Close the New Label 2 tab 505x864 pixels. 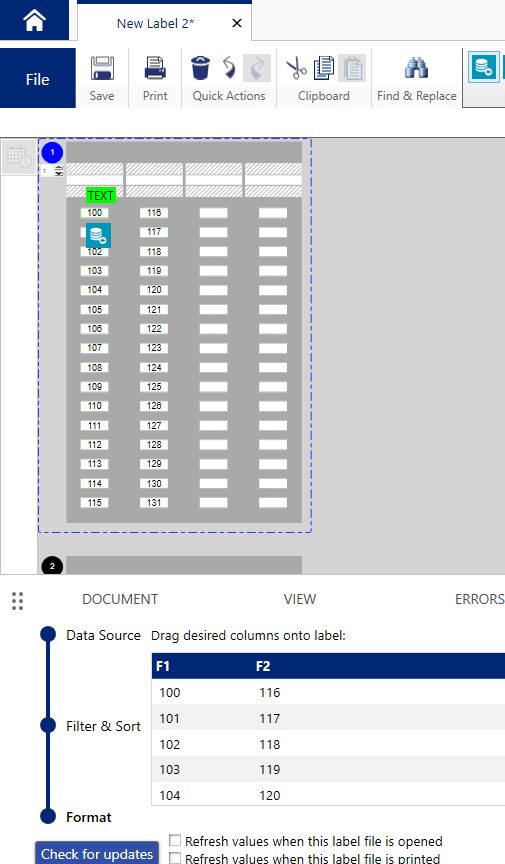pyautogui.click(x=237, y=23)
